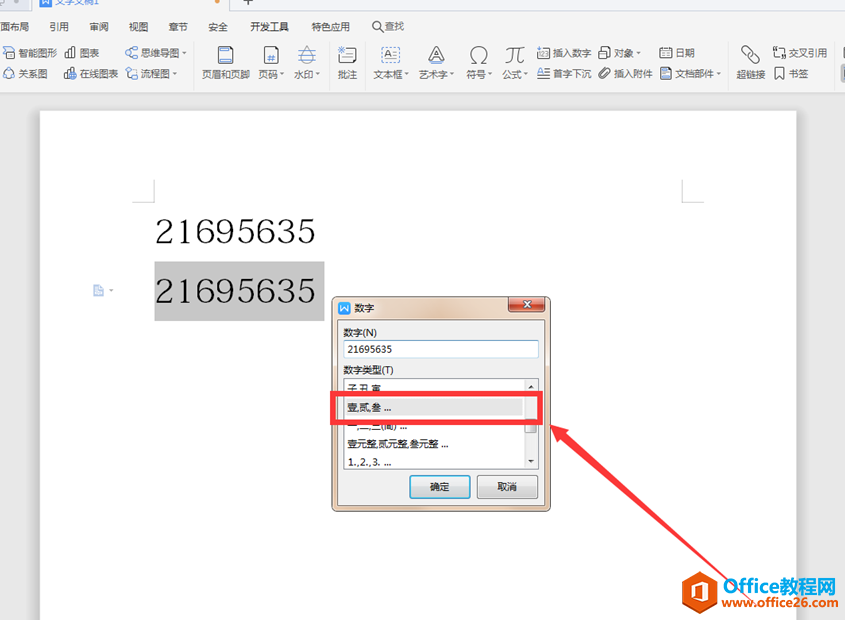Select the 壹,贰,叁 ... number type
The height and width of the screenshot is (620, 845).
(x=434, y=408)
